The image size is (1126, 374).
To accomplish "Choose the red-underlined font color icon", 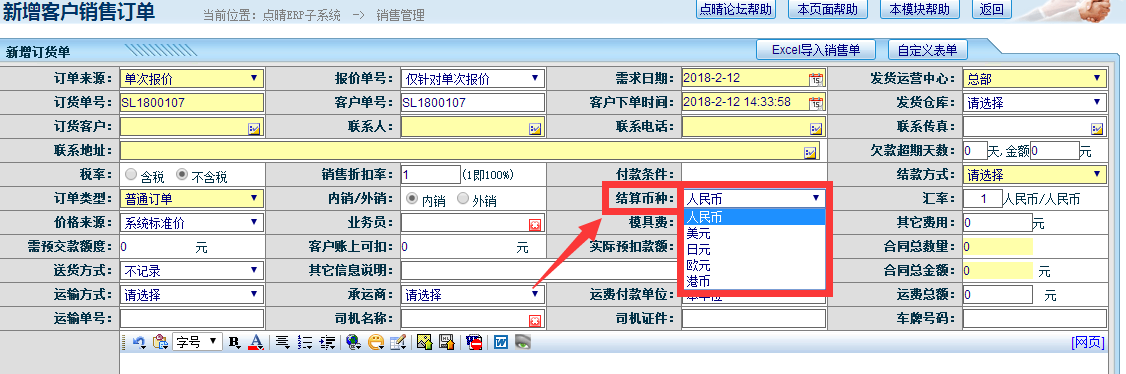I will pos(255,342).
